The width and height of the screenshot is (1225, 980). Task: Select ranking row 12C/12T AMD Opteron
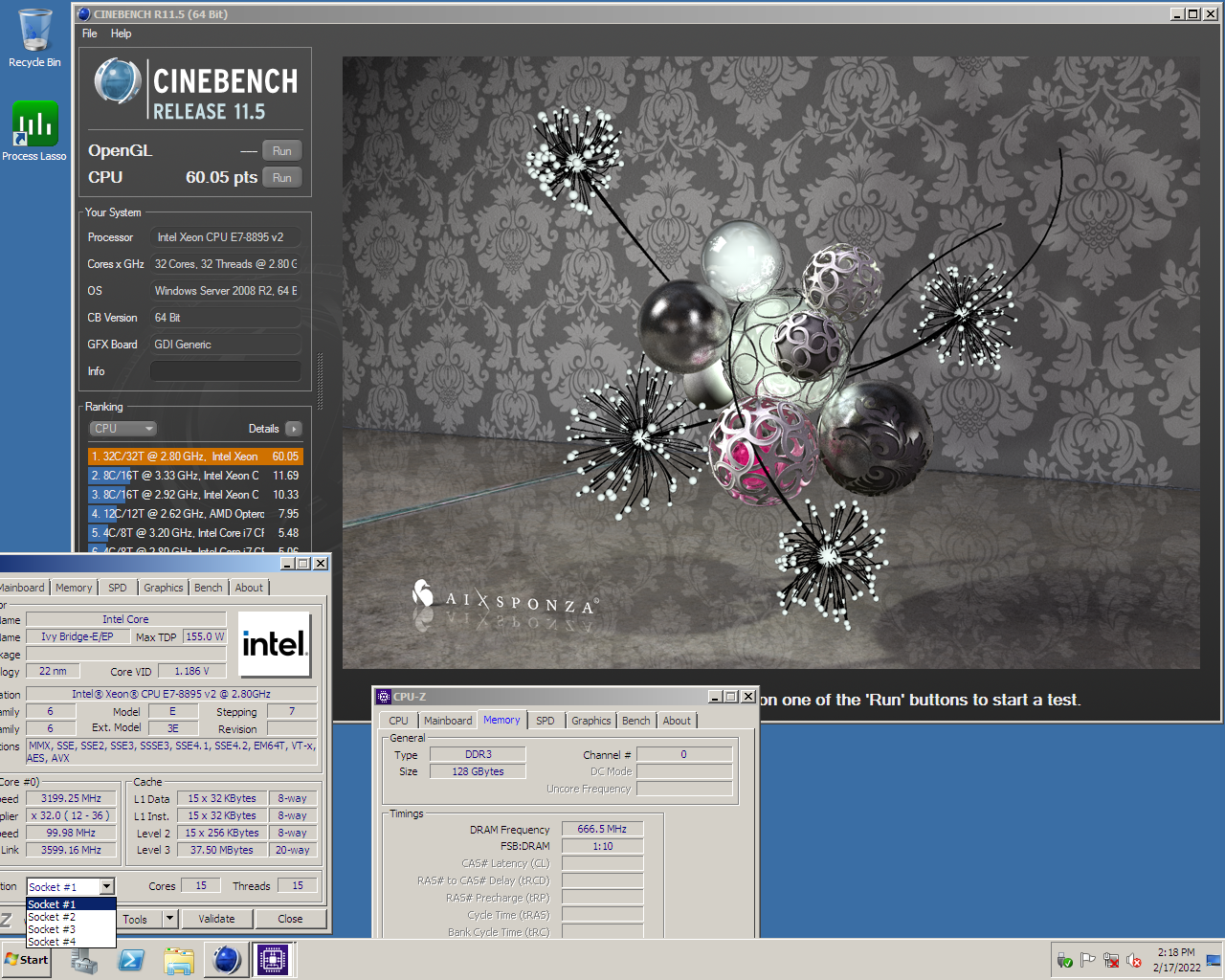coord(195,514)
